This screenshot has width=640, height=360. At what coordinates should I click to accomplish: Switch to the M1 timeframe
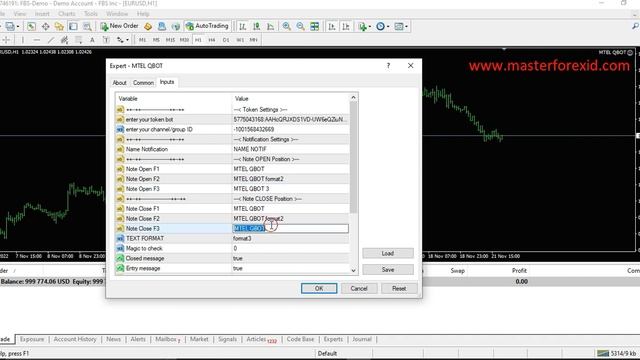142,40
